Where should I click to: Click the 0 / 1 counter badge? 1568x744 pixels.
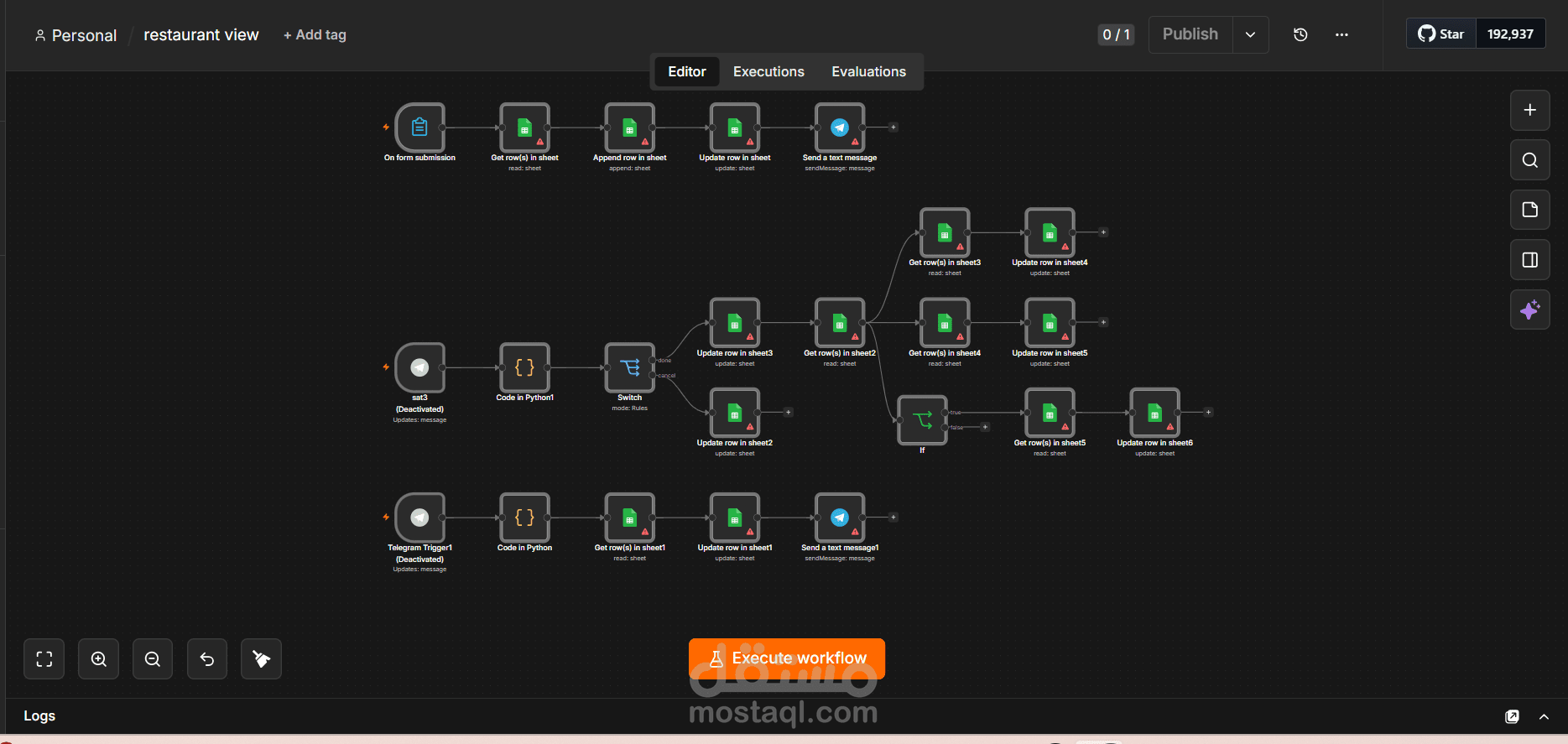1116,34
